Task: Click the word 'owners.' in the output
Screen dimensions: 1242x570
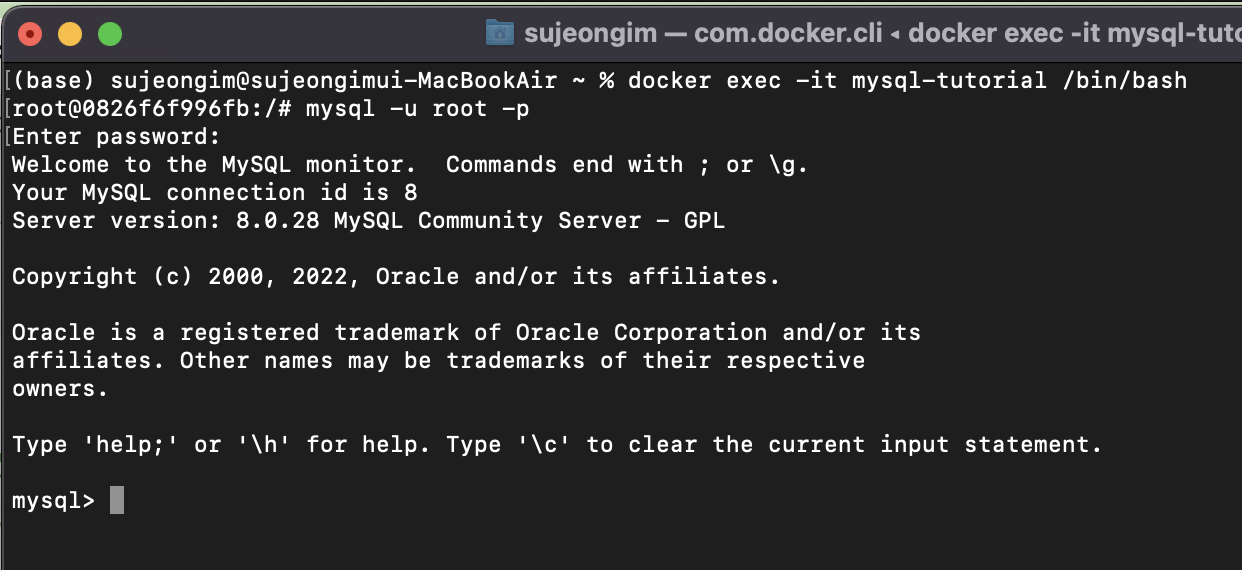Action: coord(60,388)
